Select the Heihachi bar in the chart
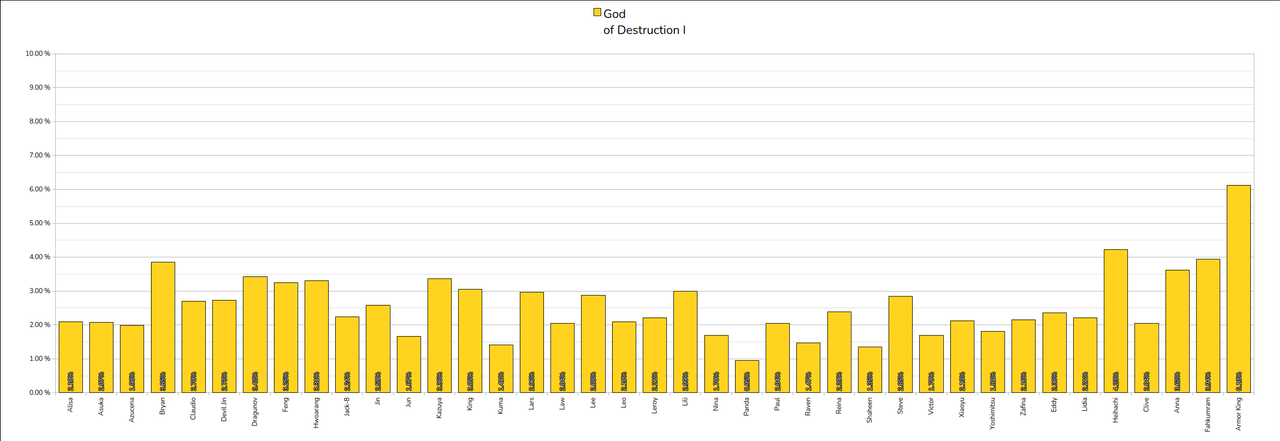 point(1115,321)
